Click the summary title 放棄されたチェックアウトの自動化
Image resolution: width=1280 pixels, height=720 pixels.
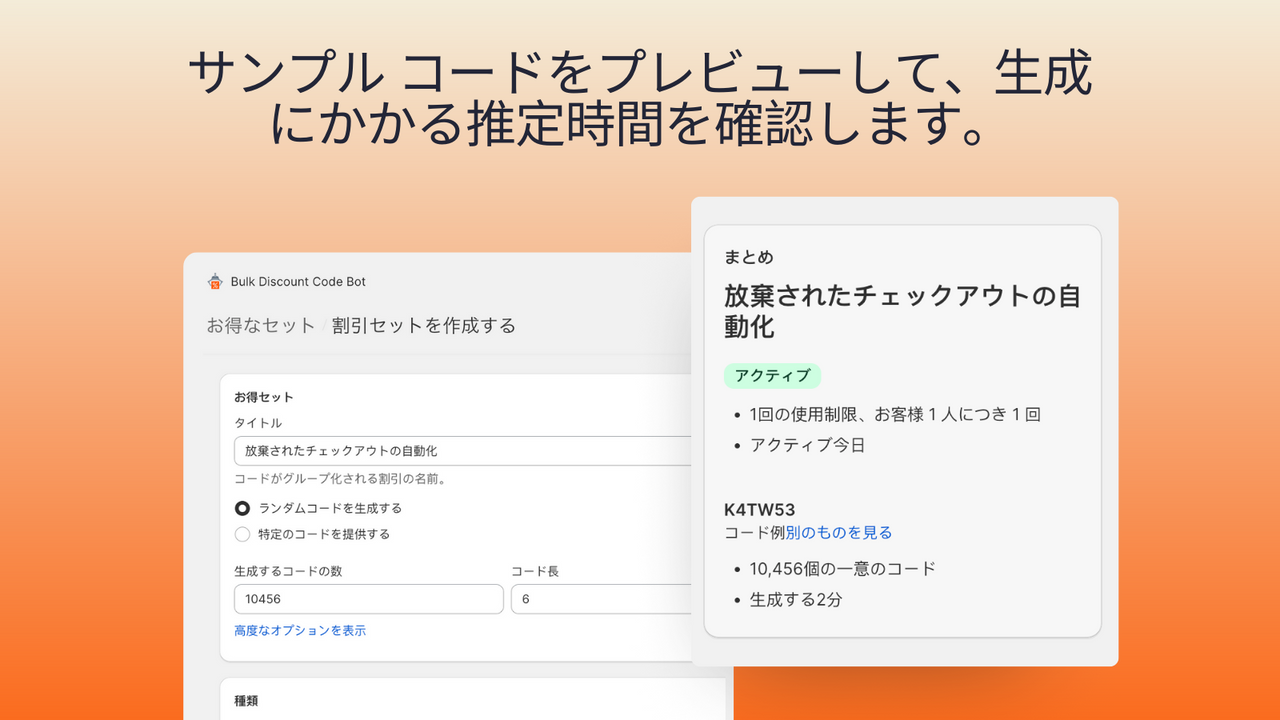902,311
